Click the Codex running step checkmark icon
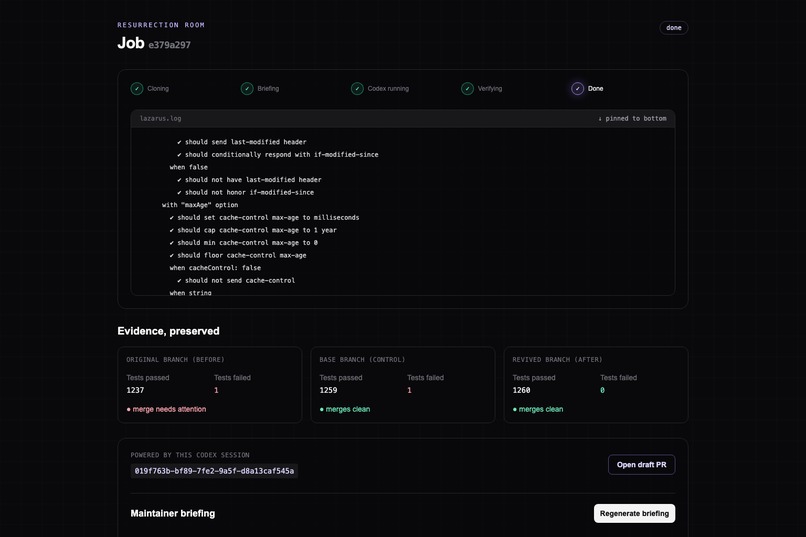This screenshot has width=806, height=537. 357,88
